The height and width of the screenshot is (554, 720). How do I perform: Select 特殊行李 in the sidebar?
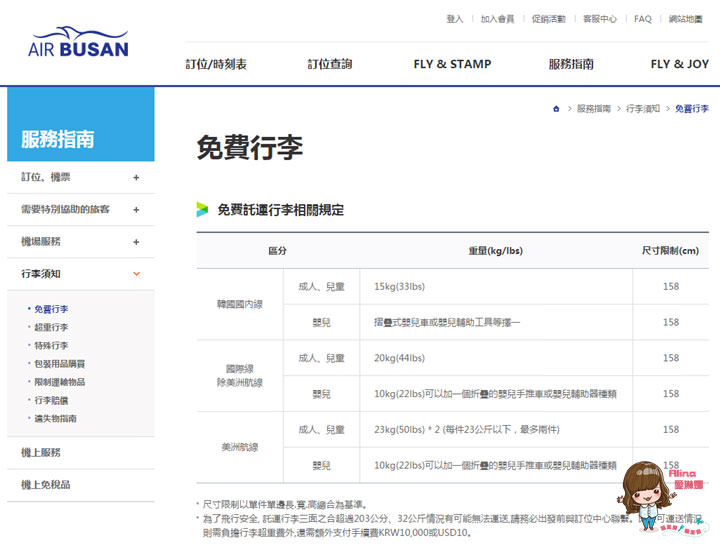coord(51,346)
